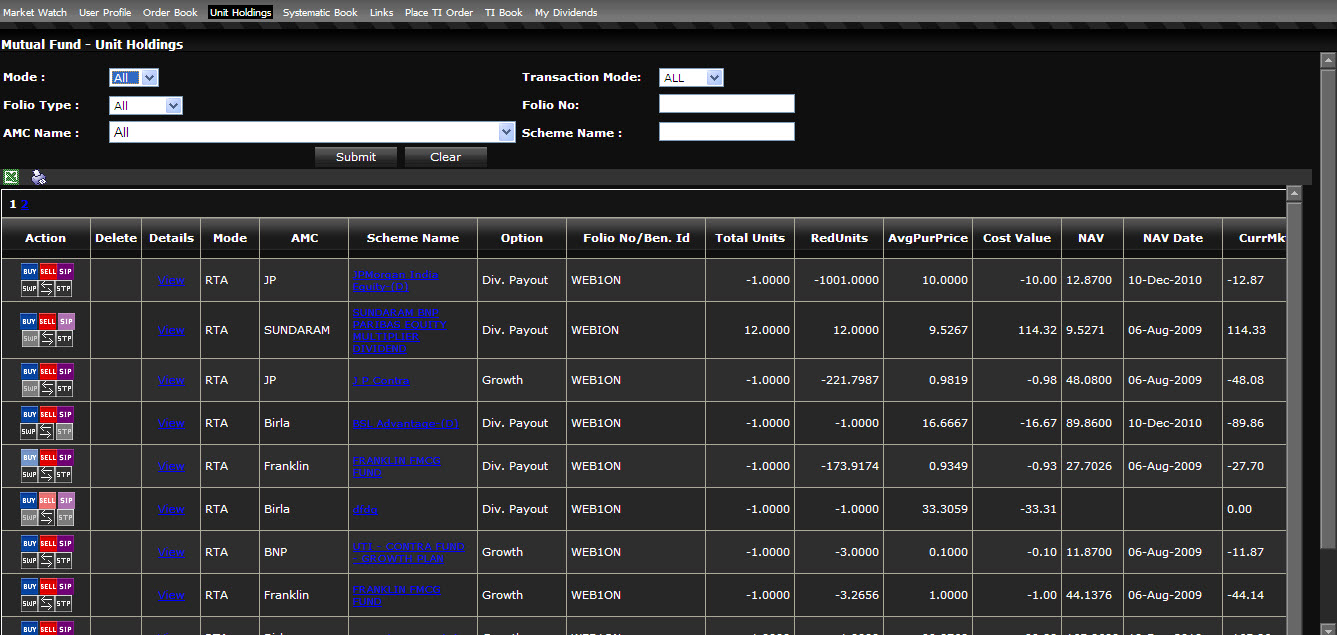This screenshot has height=635, width=1337.
Task: Click SWP icon in BSL Advantage row
Action: pos(29,431)
